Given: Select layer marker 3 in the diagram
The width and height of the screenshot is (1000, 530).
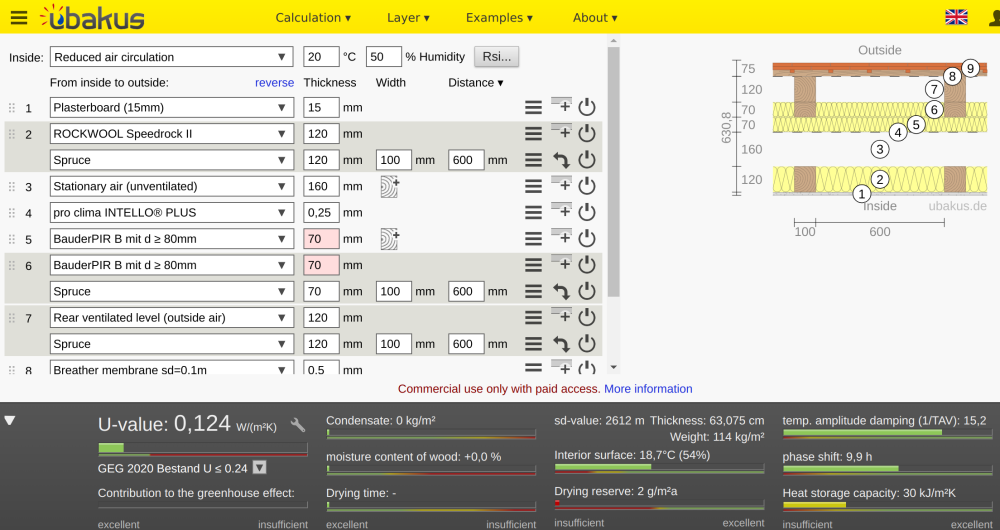Looking at the screenshot, I should (x=879, y=150).
